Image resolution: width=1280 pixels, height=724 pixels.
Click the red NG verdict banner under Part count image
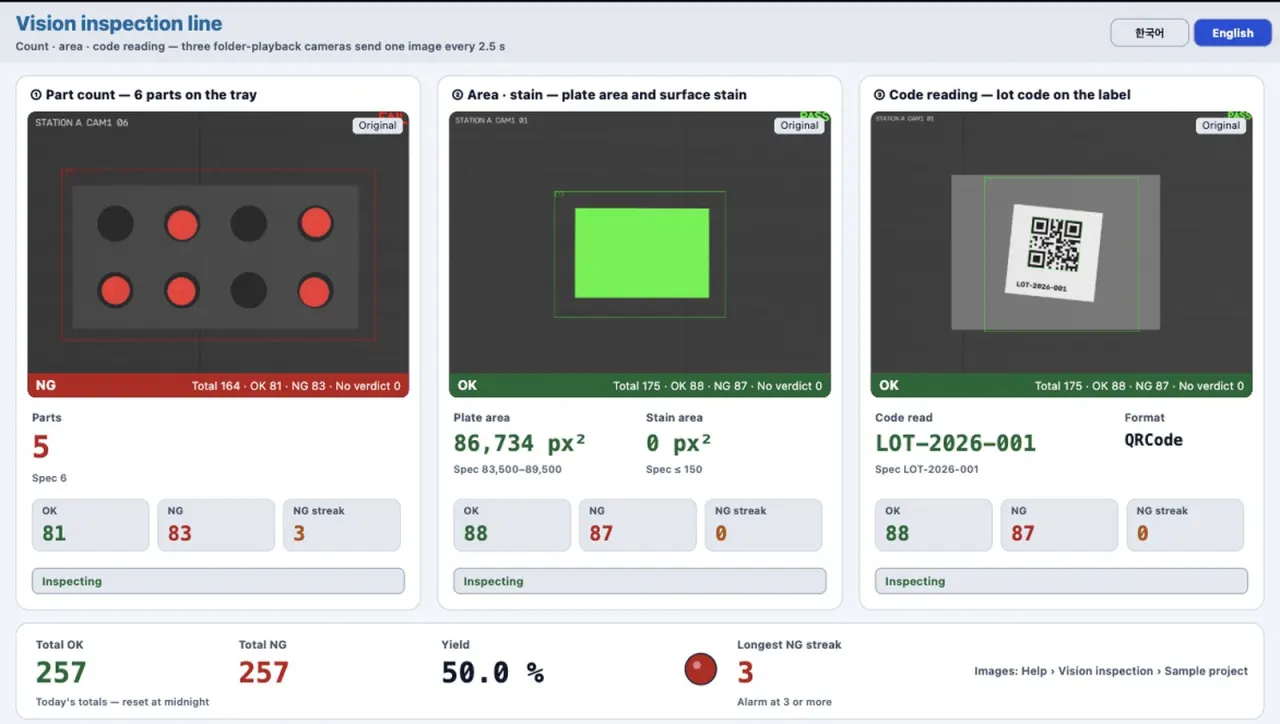[218, 386]
